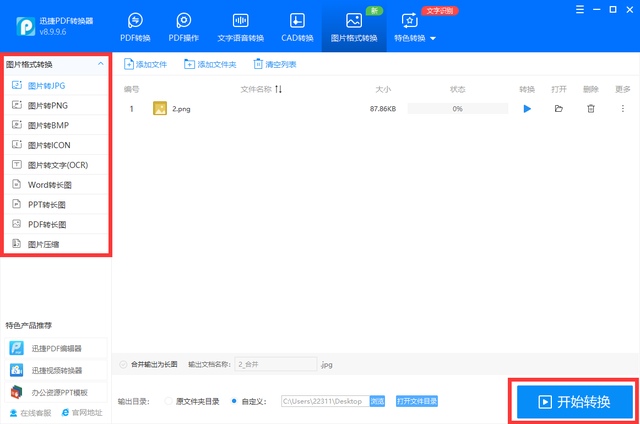
Task: Open the PDF操作 tab
Action: 184,28
